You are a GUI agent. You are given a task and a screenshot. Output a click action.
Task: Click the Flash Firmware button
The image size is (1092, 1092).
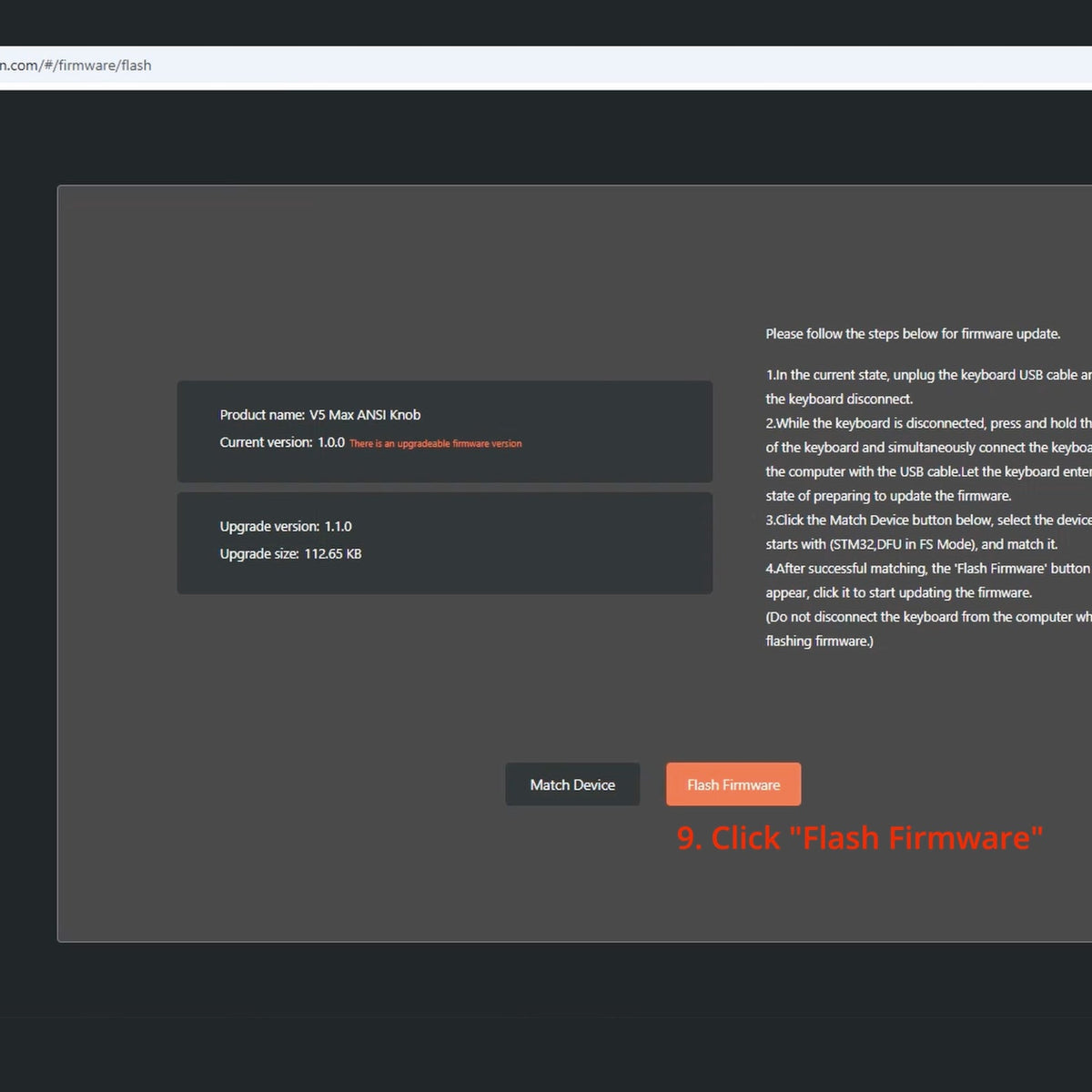[733, 784]
